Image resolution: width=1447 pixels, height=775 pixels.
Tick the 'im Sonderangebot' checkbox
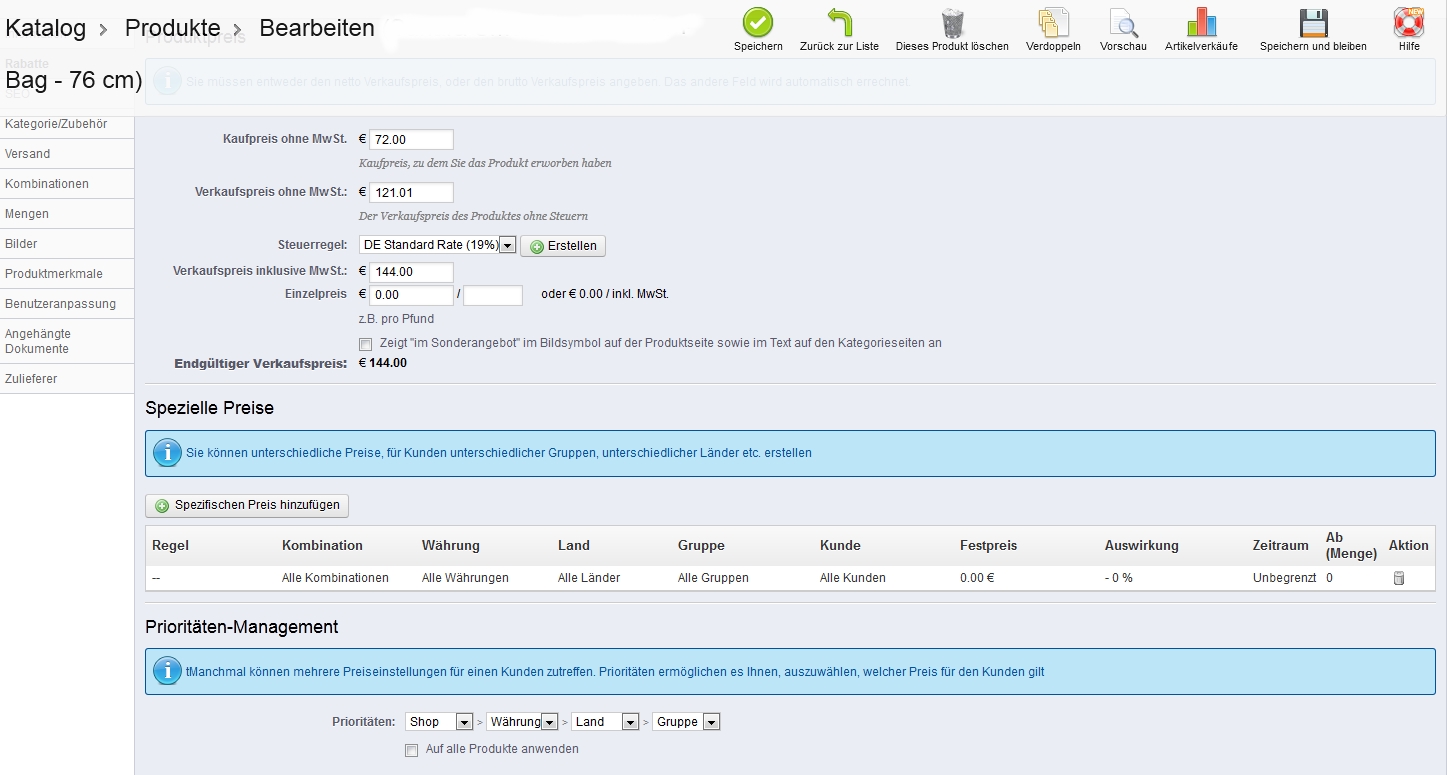pos(365,344)
